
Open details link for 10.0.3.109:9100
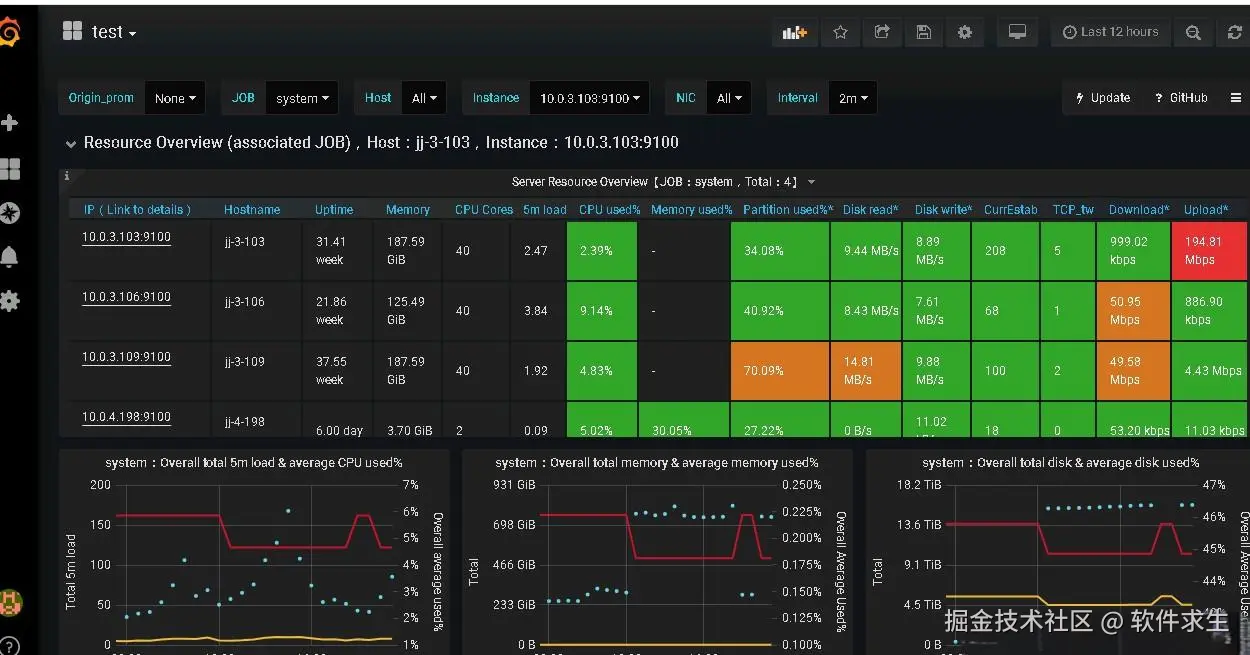pyautogui.click(x=126, y=357)
